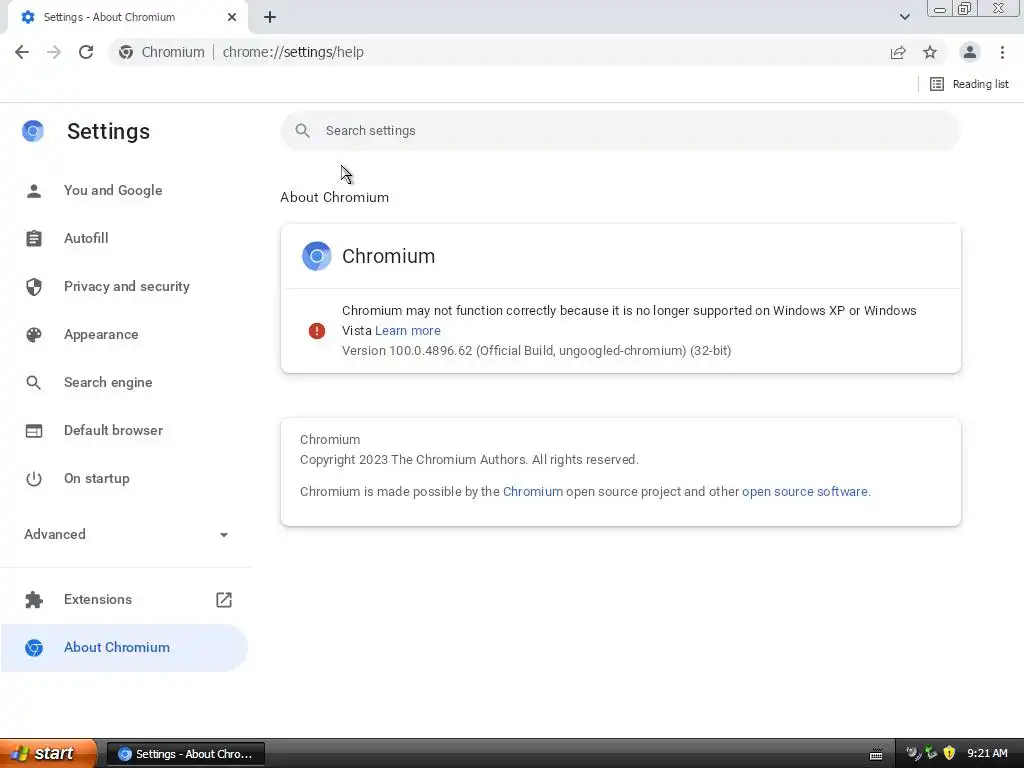Open the profile avatar button
Image resolution: width=1024 pixels, height=768 pixels.
point(970,52)
